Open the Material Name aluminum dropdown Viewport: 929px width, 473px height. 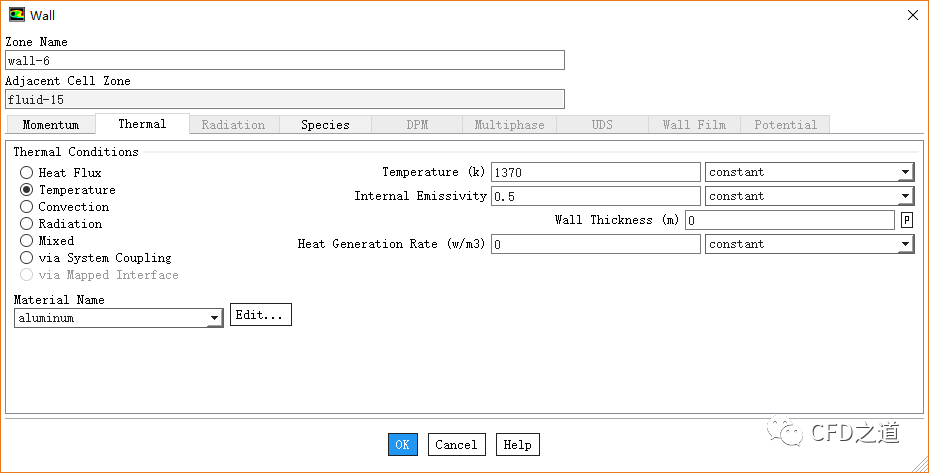point(118,318)
